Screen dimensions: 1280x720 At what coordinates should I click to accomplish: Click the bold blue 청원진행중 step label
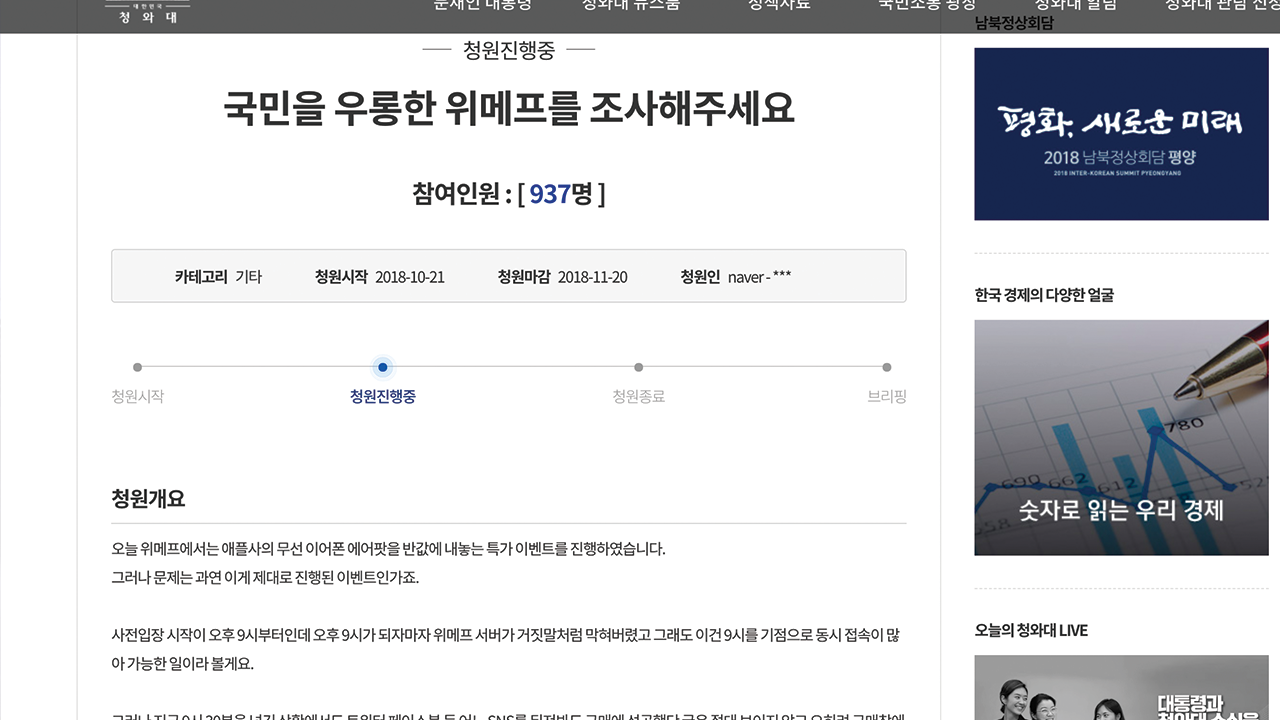[x=383, y=396]
